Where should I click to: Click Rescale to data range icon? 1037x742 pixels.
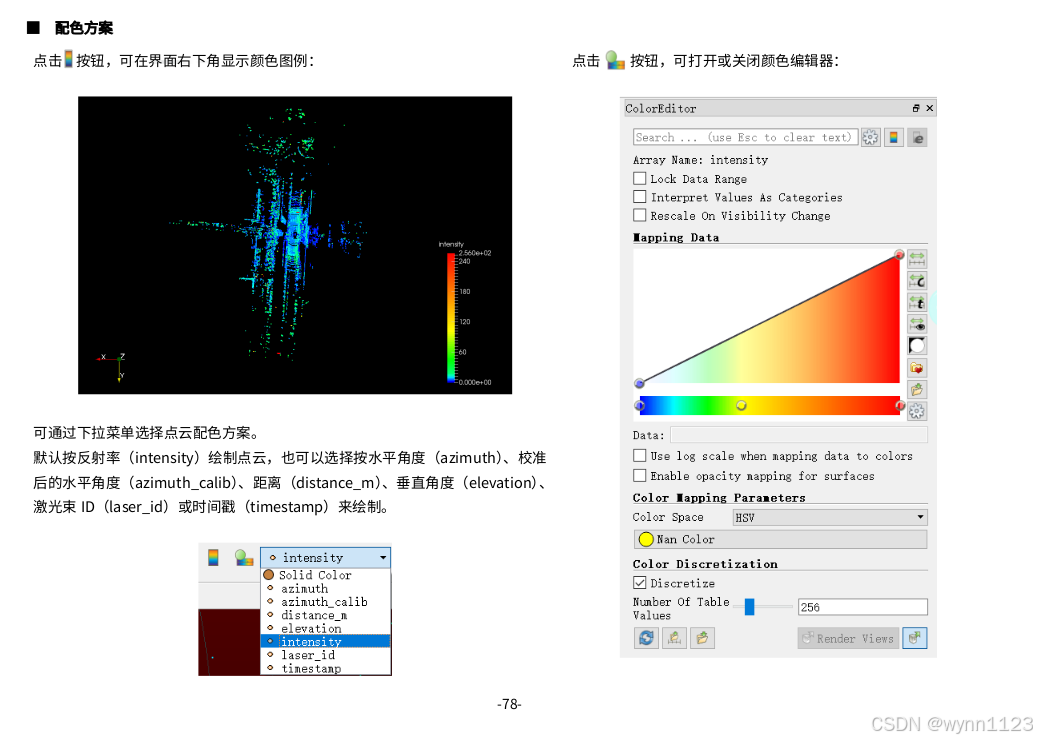pos(917,258)
